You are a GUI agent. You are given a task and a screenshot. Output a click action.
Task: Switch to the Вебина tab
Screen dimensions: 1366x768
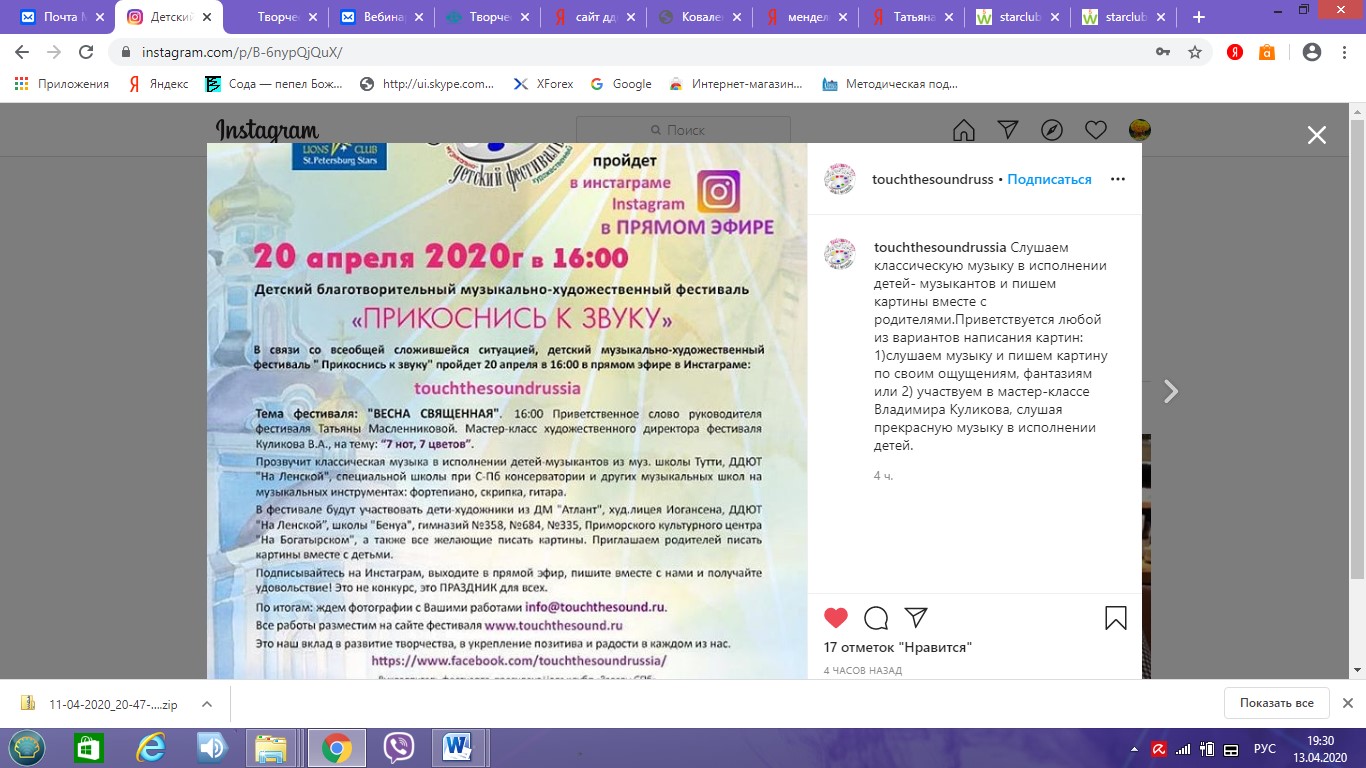tap(383, 17)
